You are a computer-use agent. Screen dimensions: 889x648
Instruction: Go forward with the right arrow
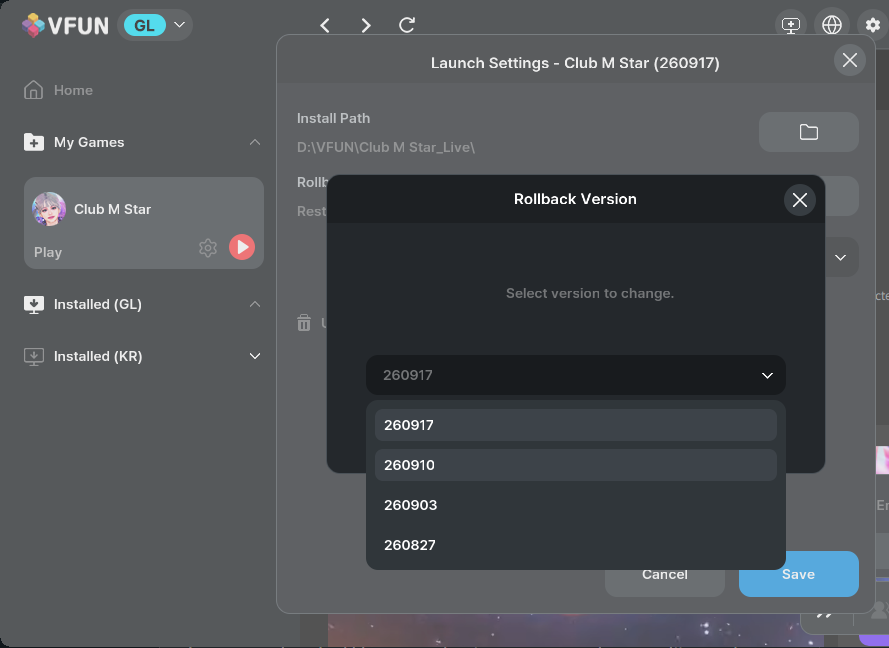tap(366, 26)
